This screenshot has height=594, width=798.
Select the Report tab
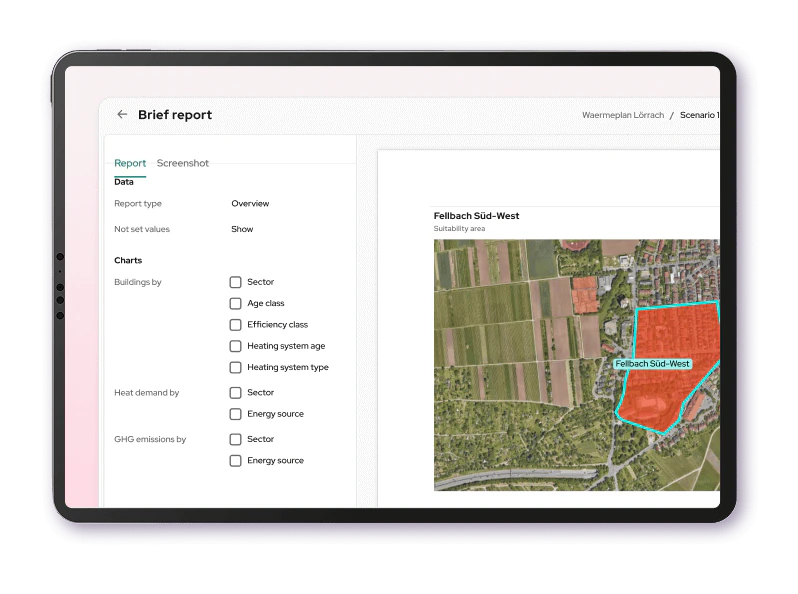130,163
